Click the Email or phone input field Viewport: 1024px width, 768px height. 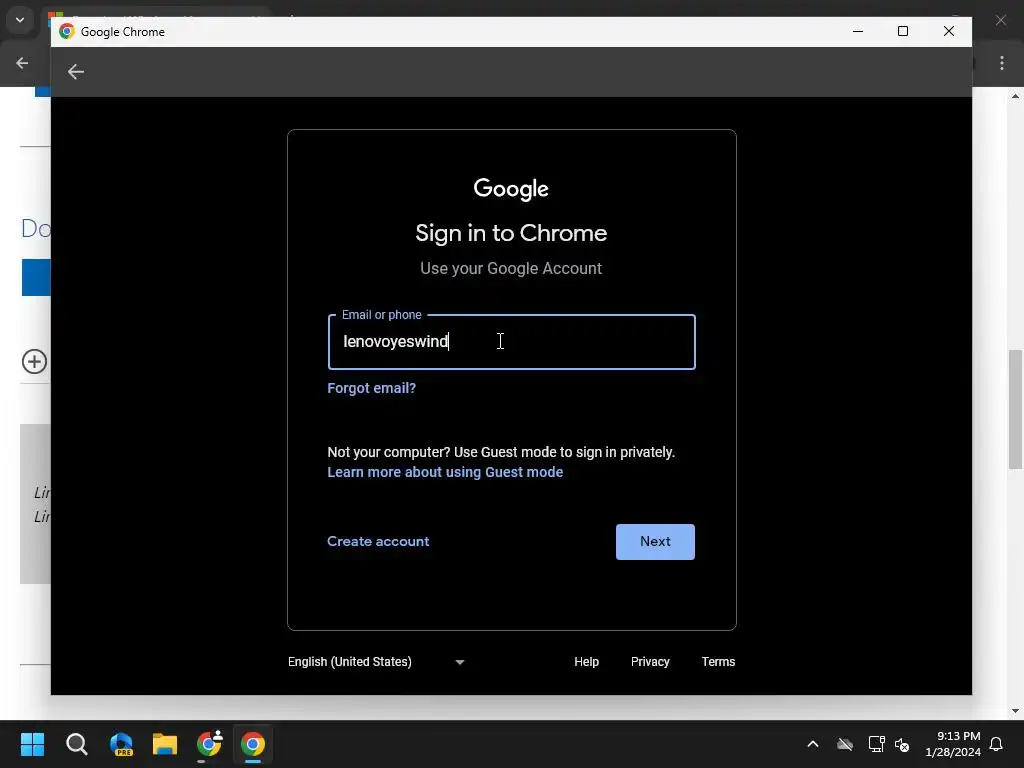[511, 342]
